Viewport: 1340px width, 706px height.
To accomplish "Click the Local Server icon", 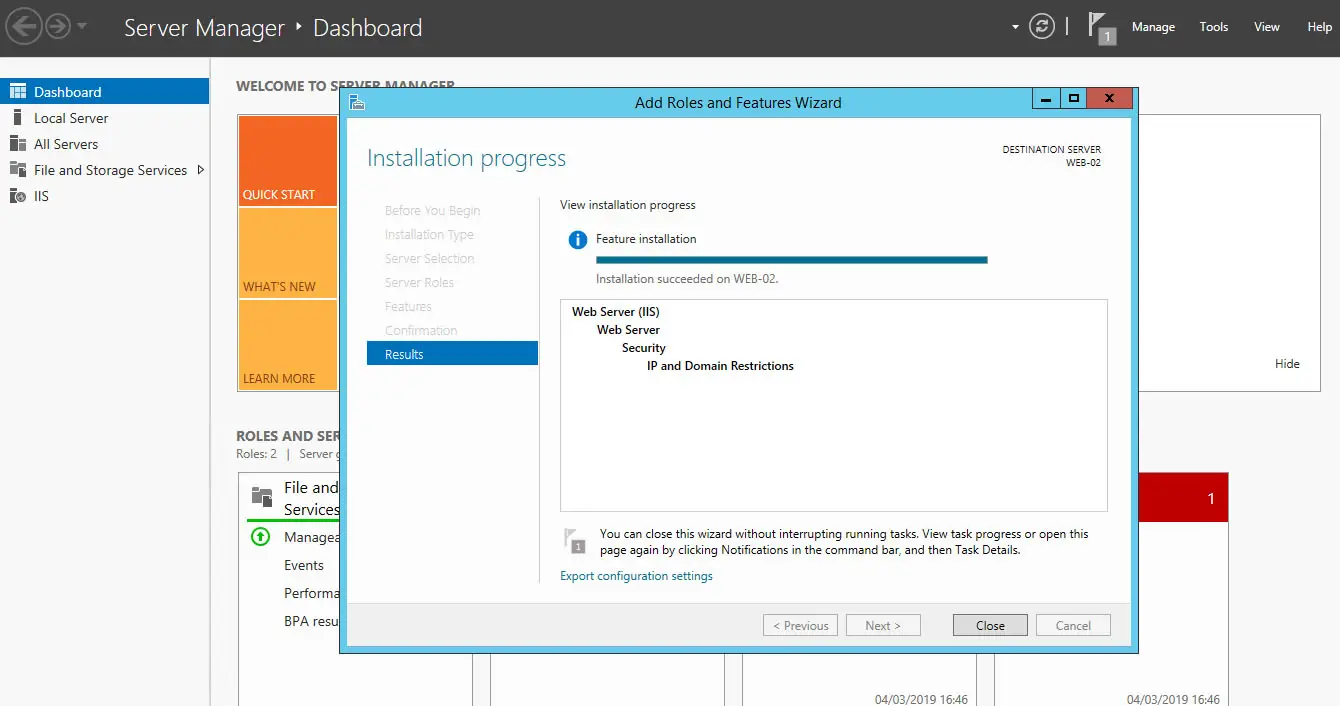I will 17,118.
